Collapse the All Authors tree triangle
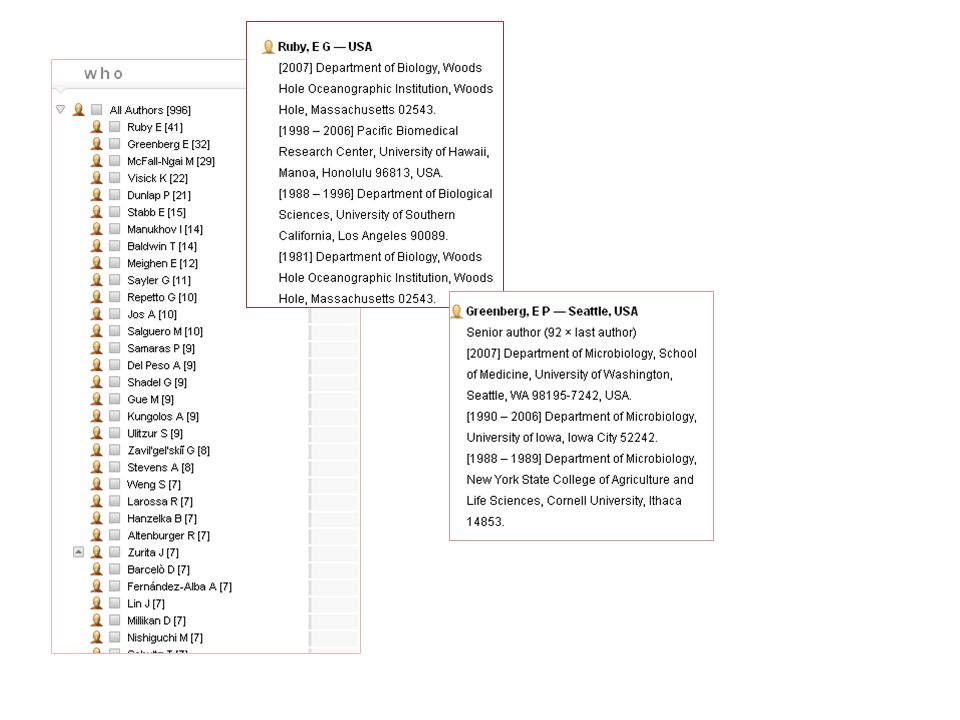The height and width of the screenshot is (720, 960). click(x=60, y=110)
